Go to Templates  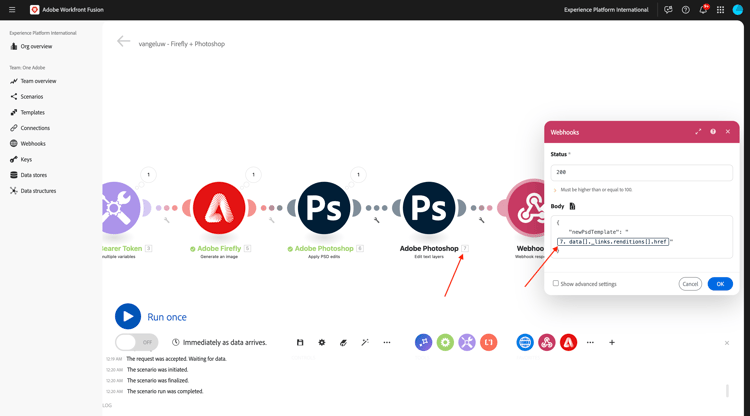pyautogui.click(x=33, y=112)
